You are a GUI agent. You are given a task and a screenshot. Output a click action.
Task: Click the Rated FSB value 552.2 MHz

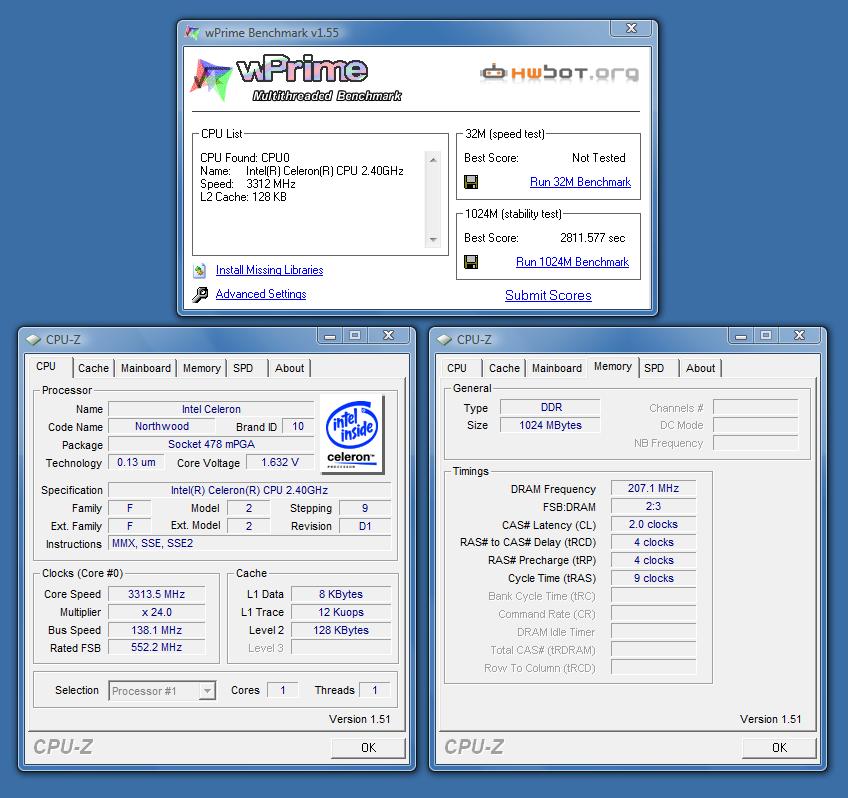pyautogui.click(x=156, y=647)
